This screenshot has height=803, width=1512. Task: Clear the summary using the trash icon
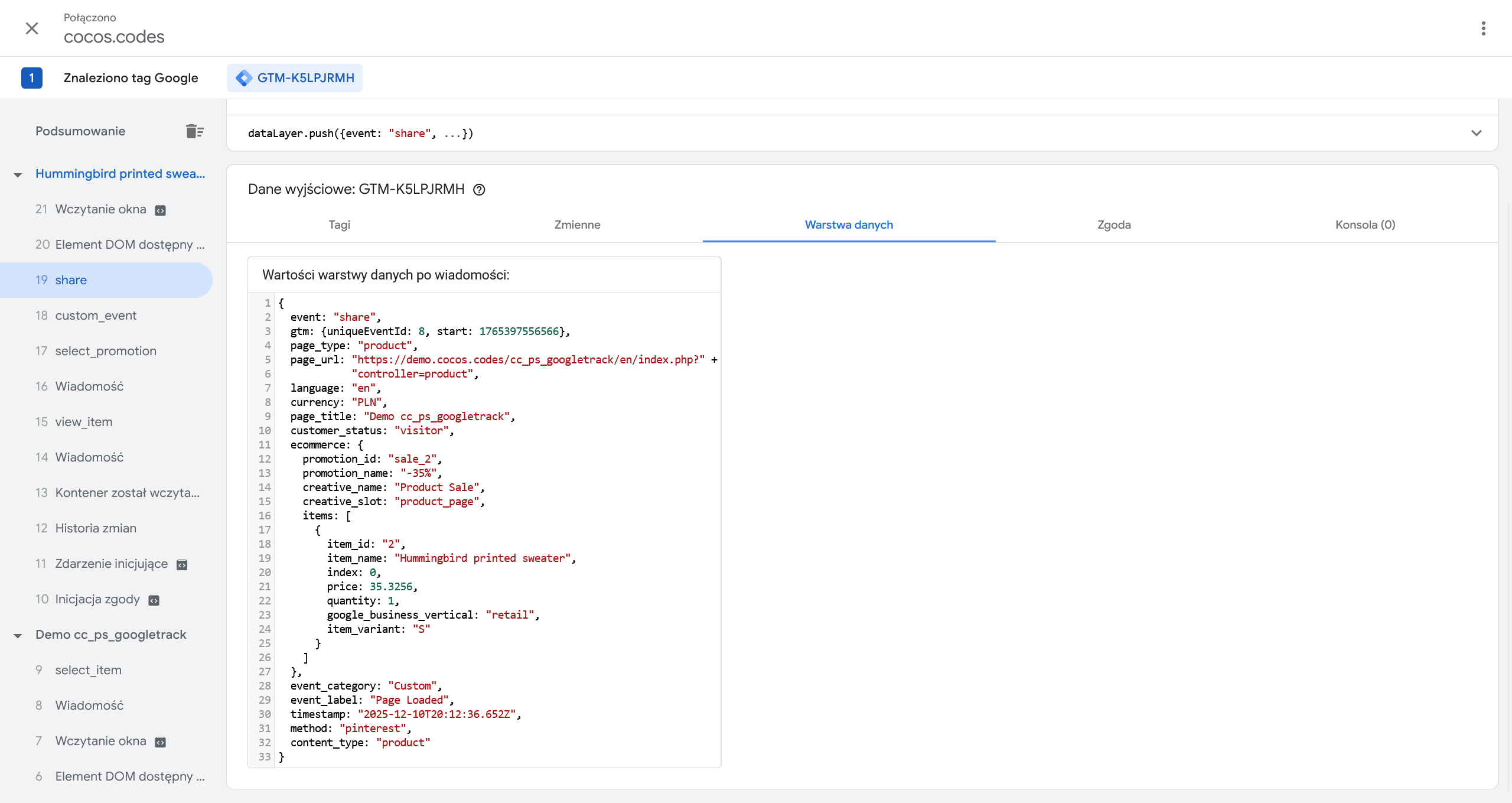(194, 131)
